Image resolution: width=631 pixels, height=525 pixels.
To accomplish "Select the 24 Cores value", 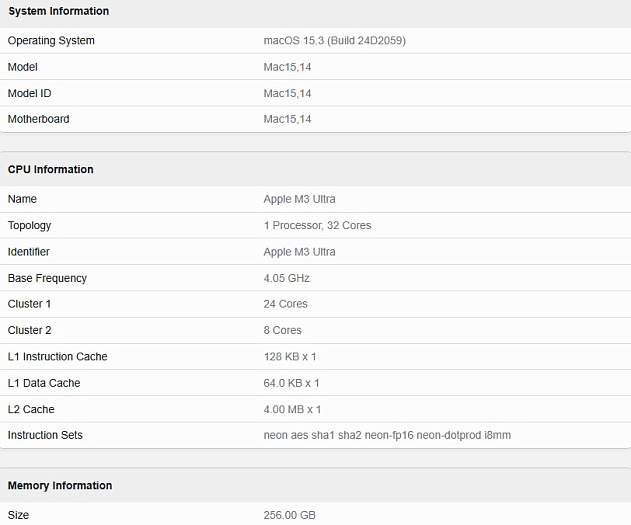I will (285, 304).
